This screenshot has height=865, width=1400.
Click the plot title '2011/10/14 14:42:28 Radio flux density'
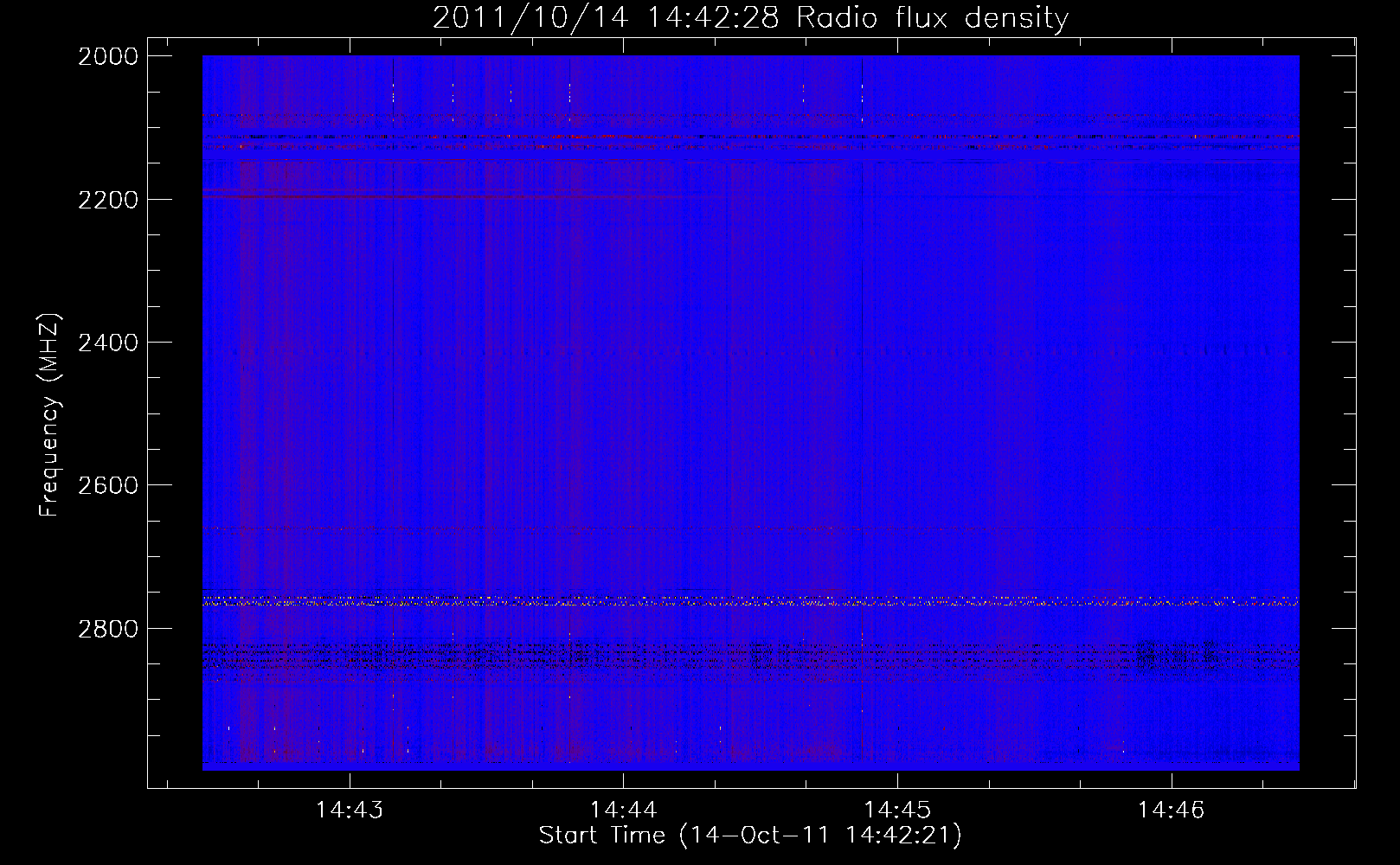tap(750, 17)
